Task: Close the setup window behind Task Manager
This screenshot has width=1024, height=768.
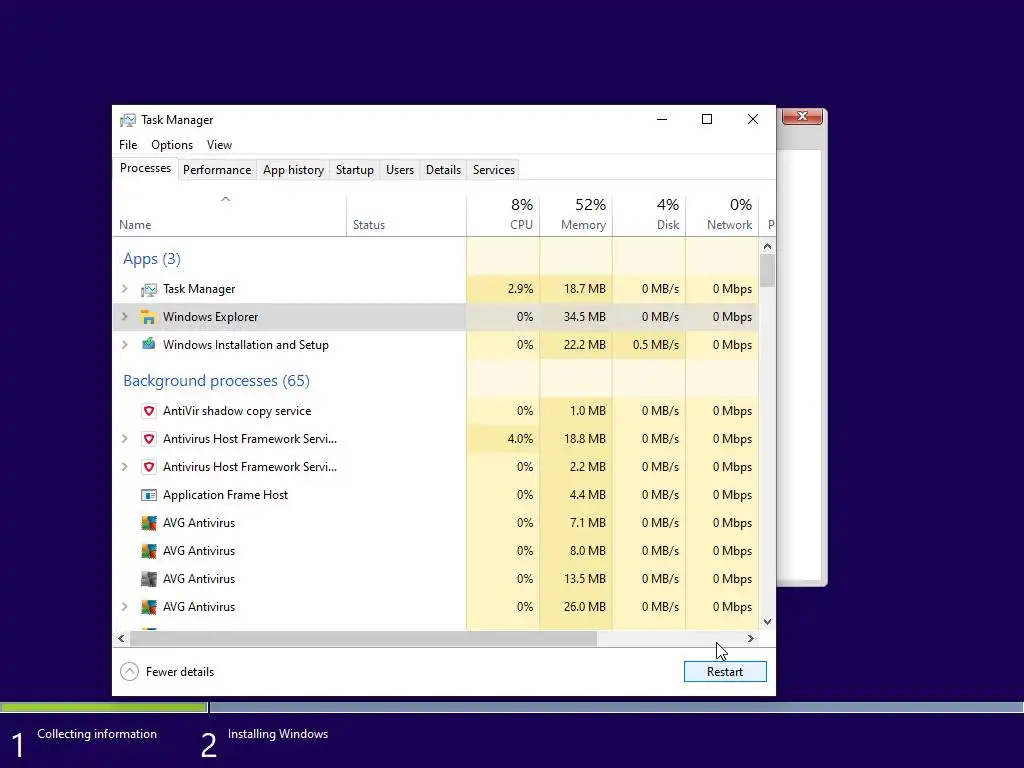Action: tap(802, 116)
